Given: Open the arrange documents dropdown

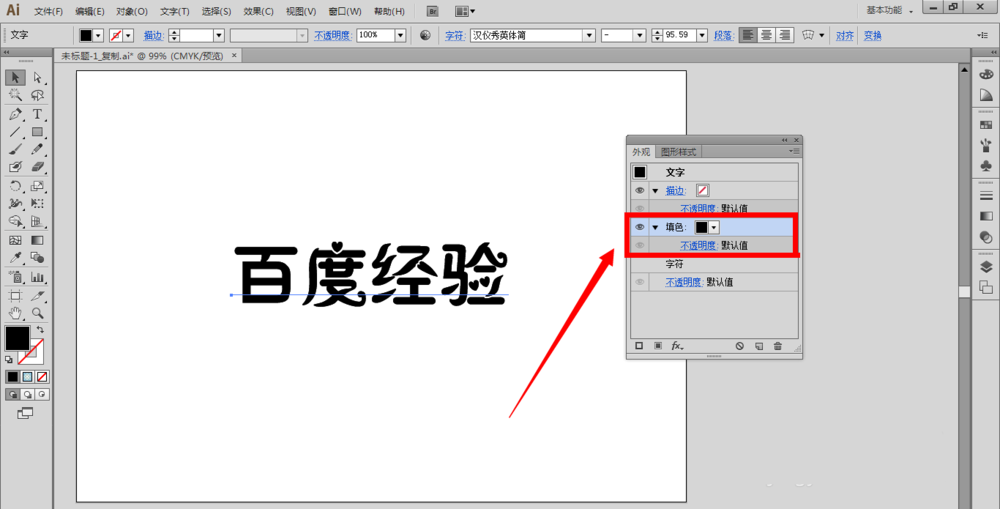Looking at the screenshot, I should [465, 11].
